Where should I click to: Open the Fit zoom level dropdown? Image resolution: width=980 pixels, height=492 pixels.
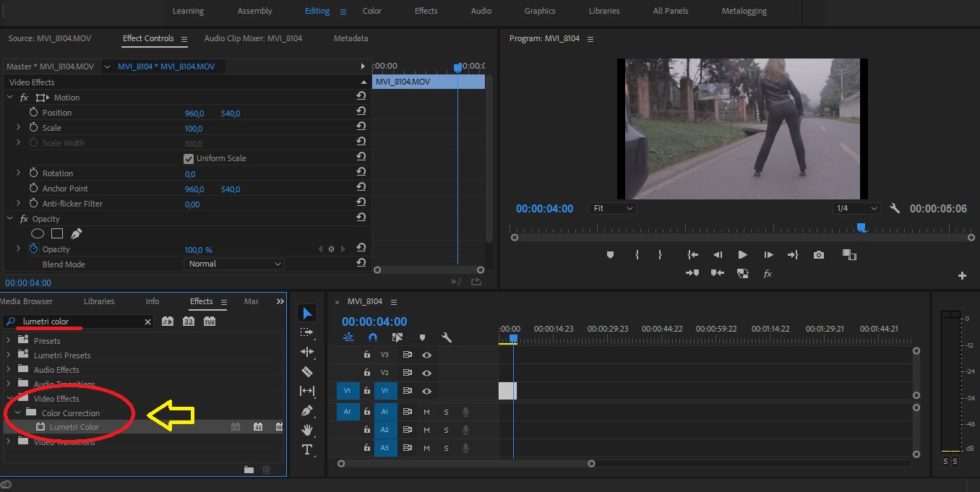tap(612, 208)
